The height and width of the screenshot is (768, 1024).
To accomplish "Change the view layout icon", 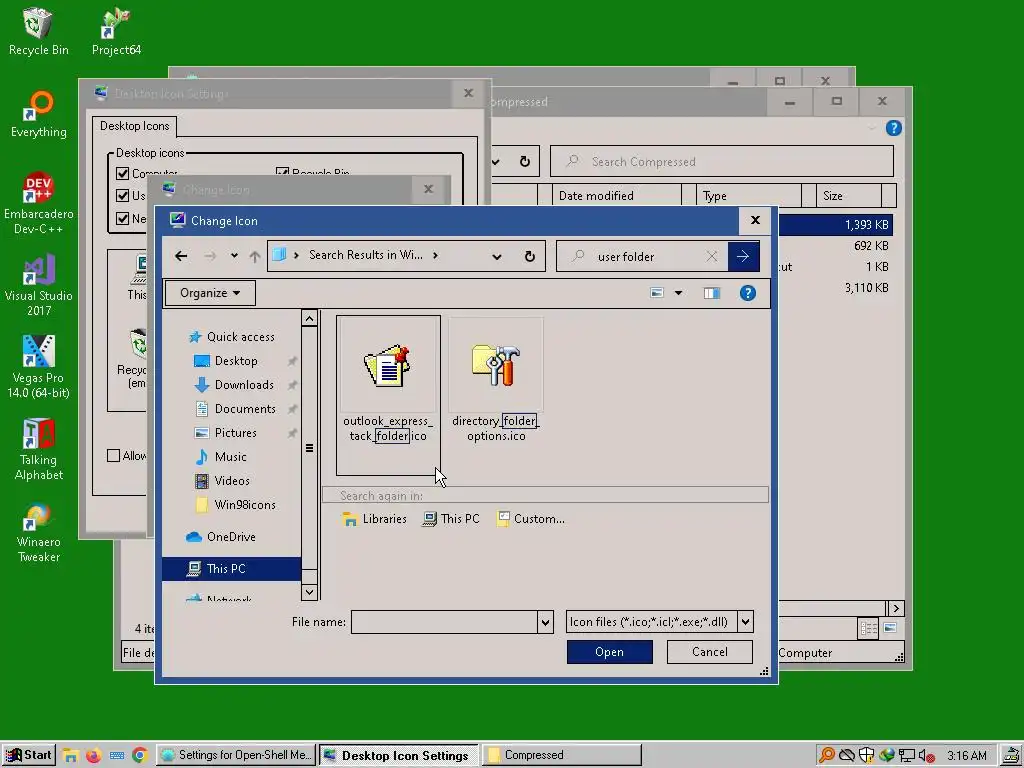I will coord(657,293).
